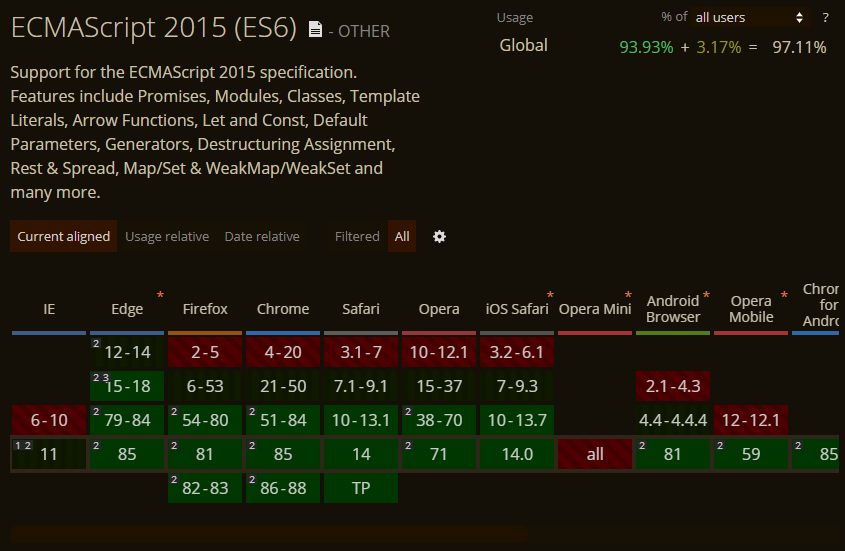Click the 97.11% total usage figure

[x=799, y=47]
